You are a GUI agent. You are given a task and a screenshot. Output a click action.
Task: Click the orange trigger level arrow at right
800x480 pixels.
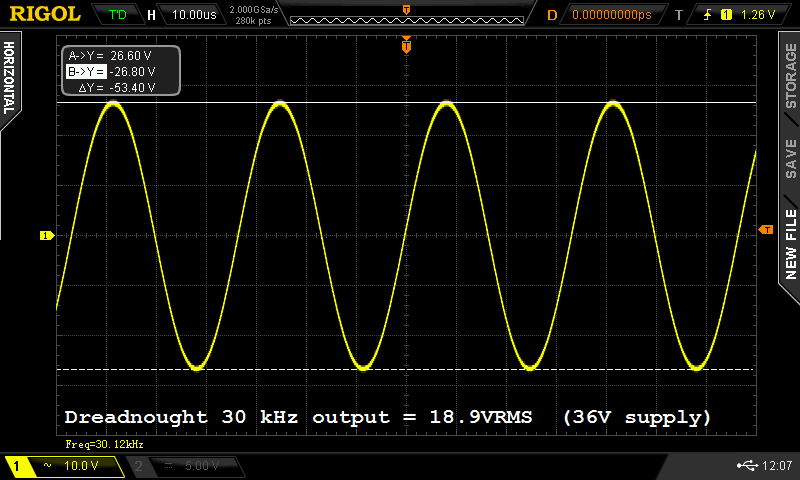pyautogui.click(x=766, y=230)
